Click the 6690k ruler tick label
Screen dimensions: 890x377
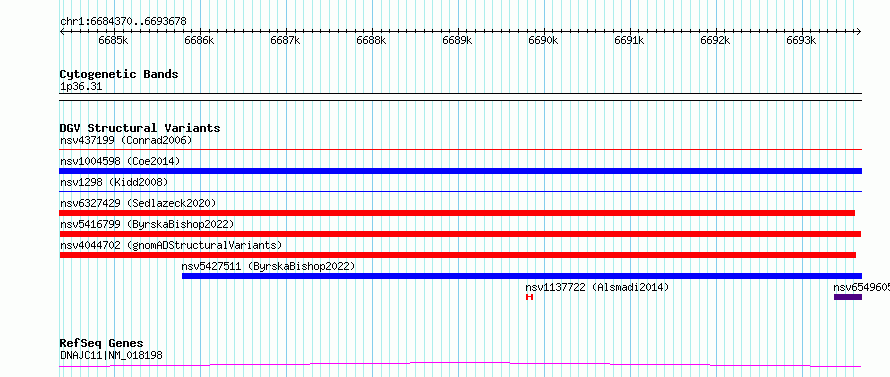[x=544, y=40]
